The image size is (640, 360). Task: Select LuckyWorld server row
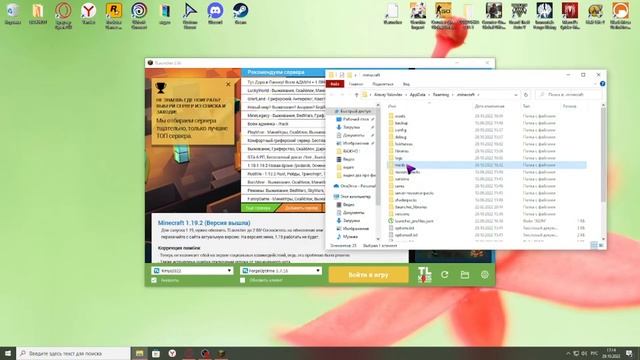284,91
